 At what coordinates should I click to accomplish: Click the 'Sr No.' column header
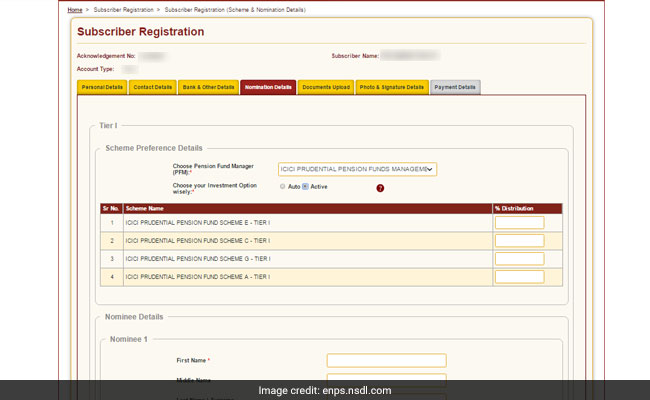111,208
